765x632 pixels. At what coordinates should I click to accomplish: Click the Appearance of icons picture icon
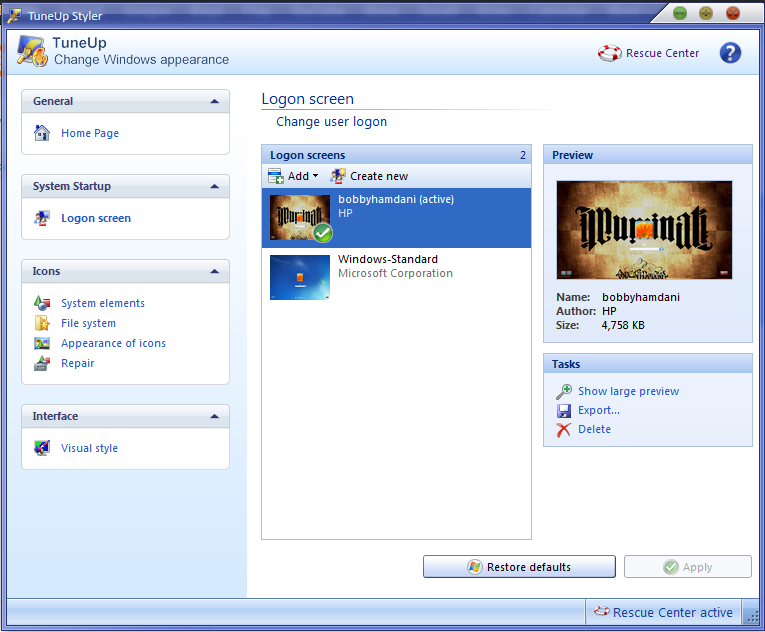(x=42, y=343)
